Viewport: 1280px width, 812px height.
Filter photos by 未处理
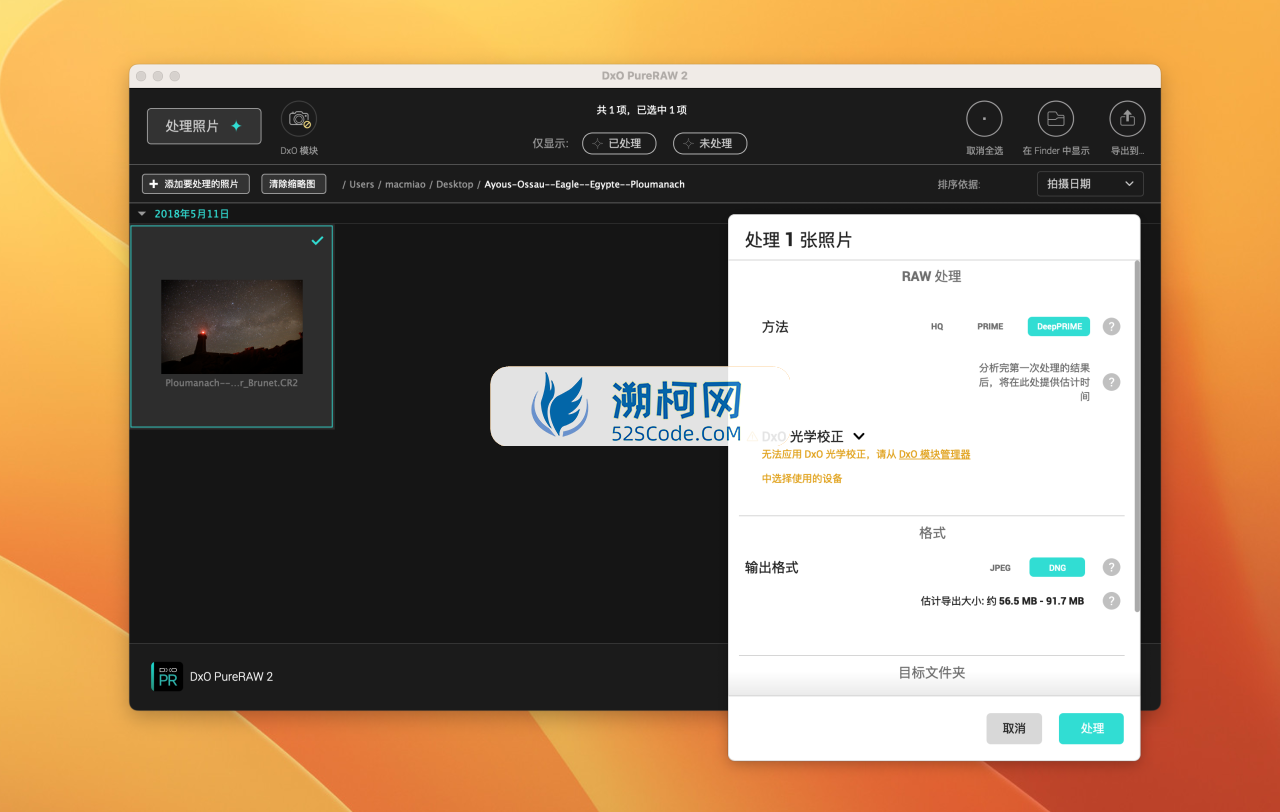click(710, 143)
